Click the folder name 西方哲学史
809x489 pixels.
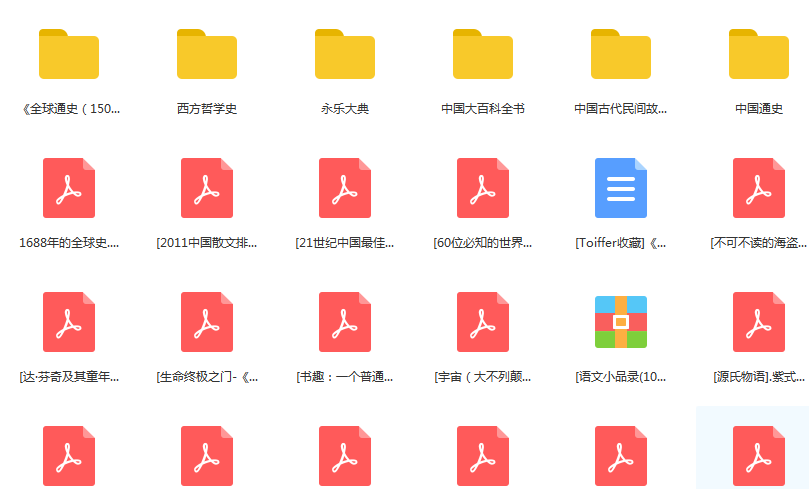[207, 109]
